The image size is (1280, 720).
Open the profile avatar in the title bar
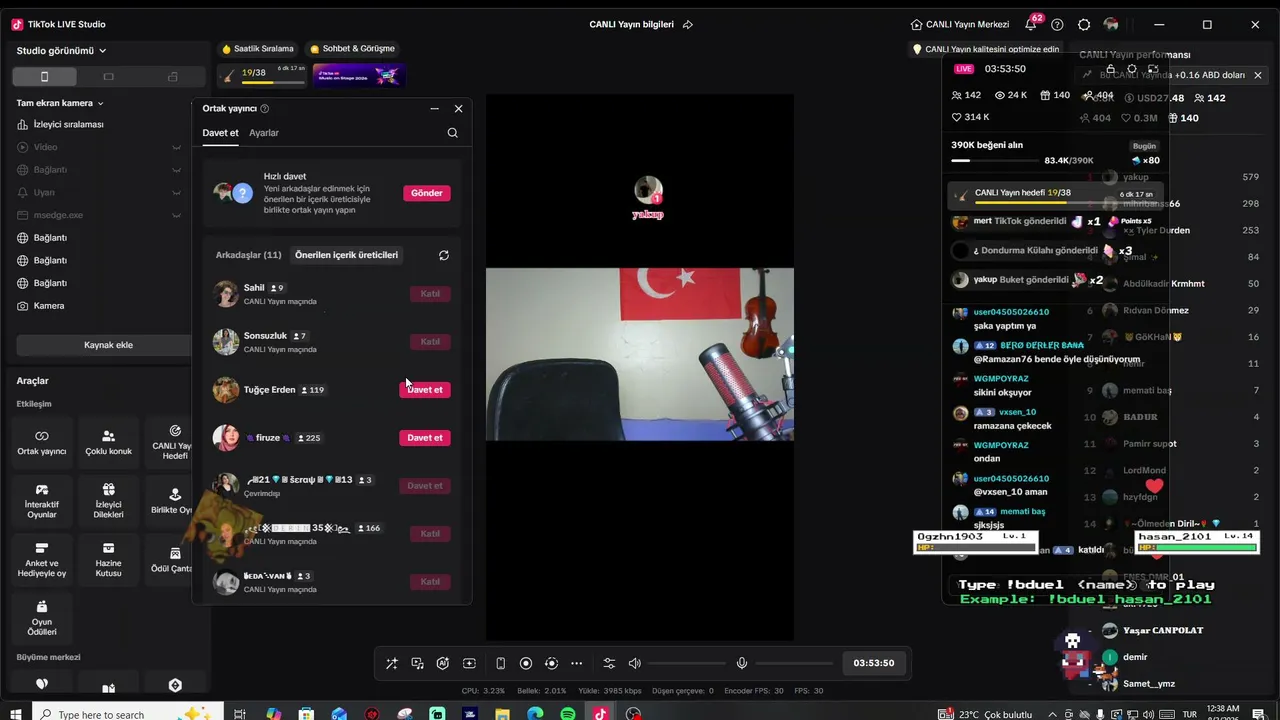pyautogui.click(x=1111, y=25)
